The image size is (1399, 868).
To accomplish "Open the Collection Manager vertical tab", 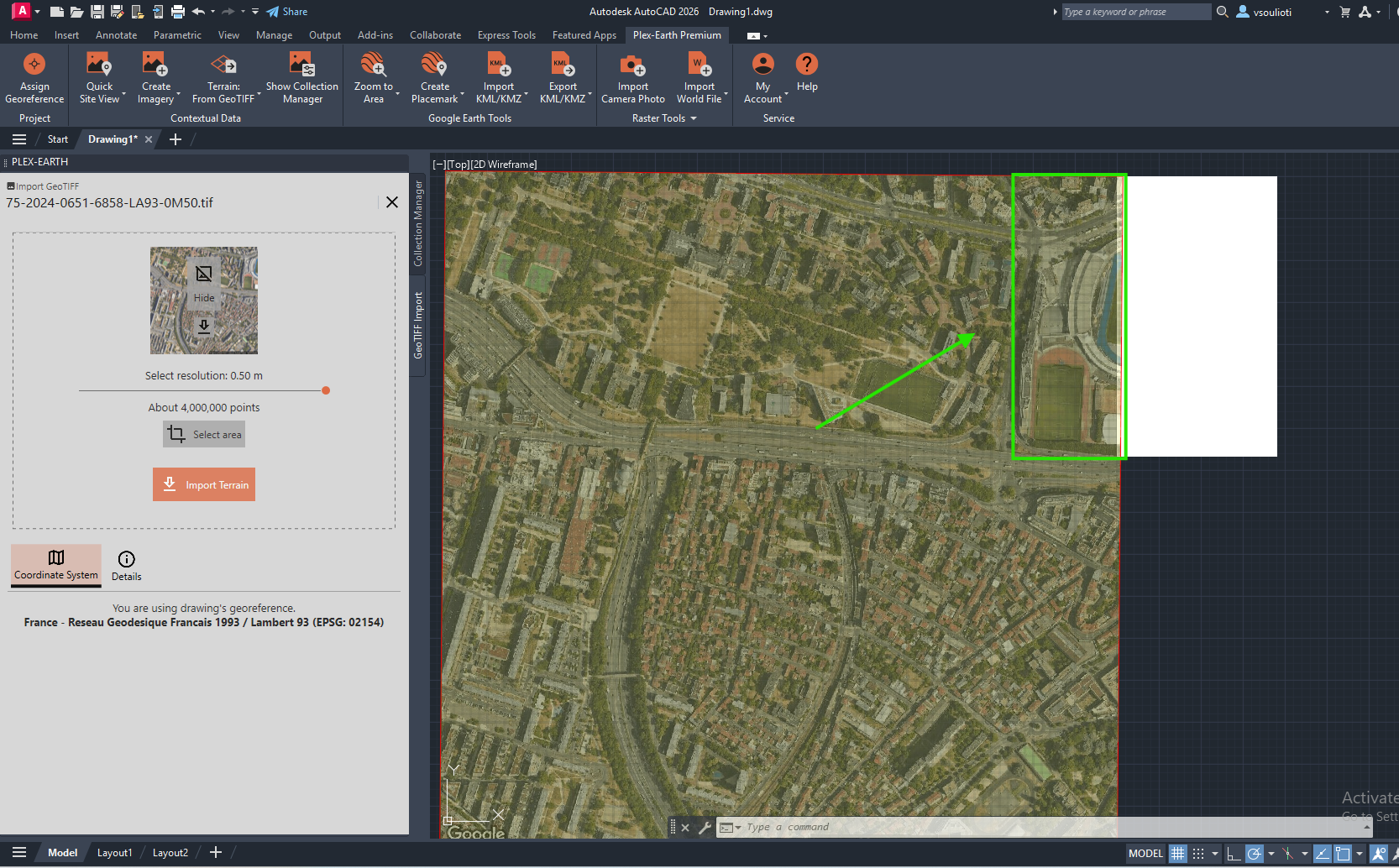I will (417, 224).
